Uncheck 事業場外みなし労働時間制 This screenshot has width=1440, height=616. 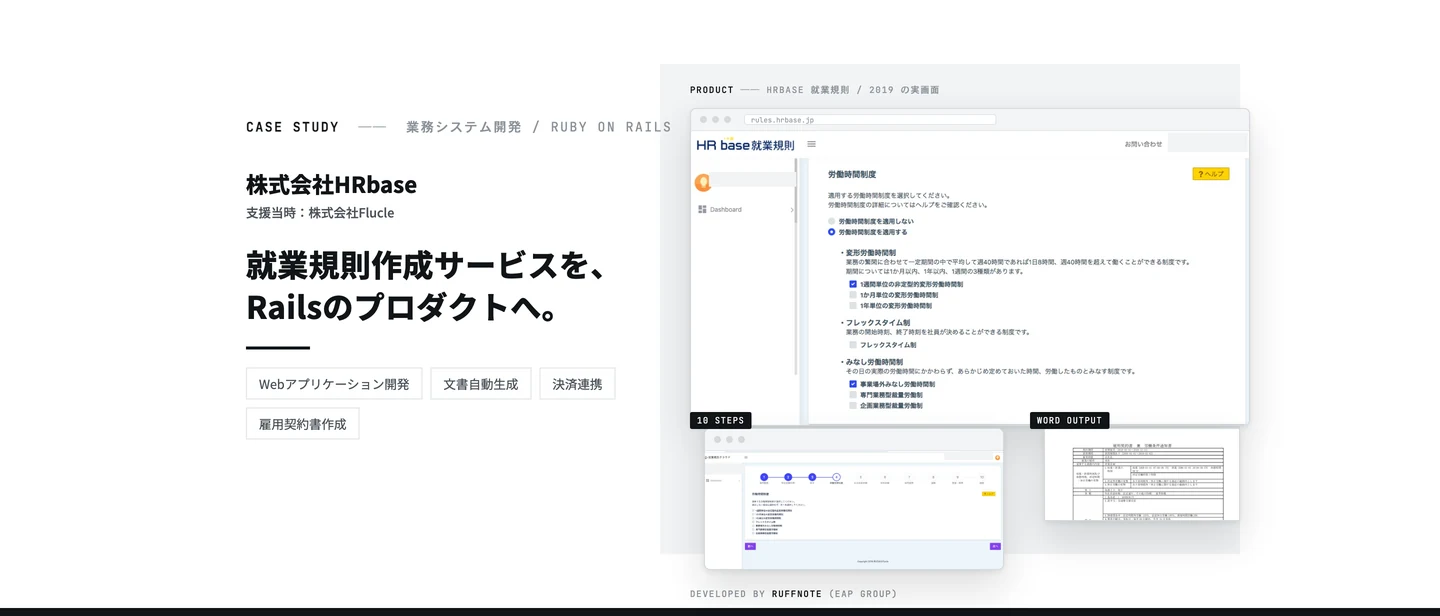(853, 384)
